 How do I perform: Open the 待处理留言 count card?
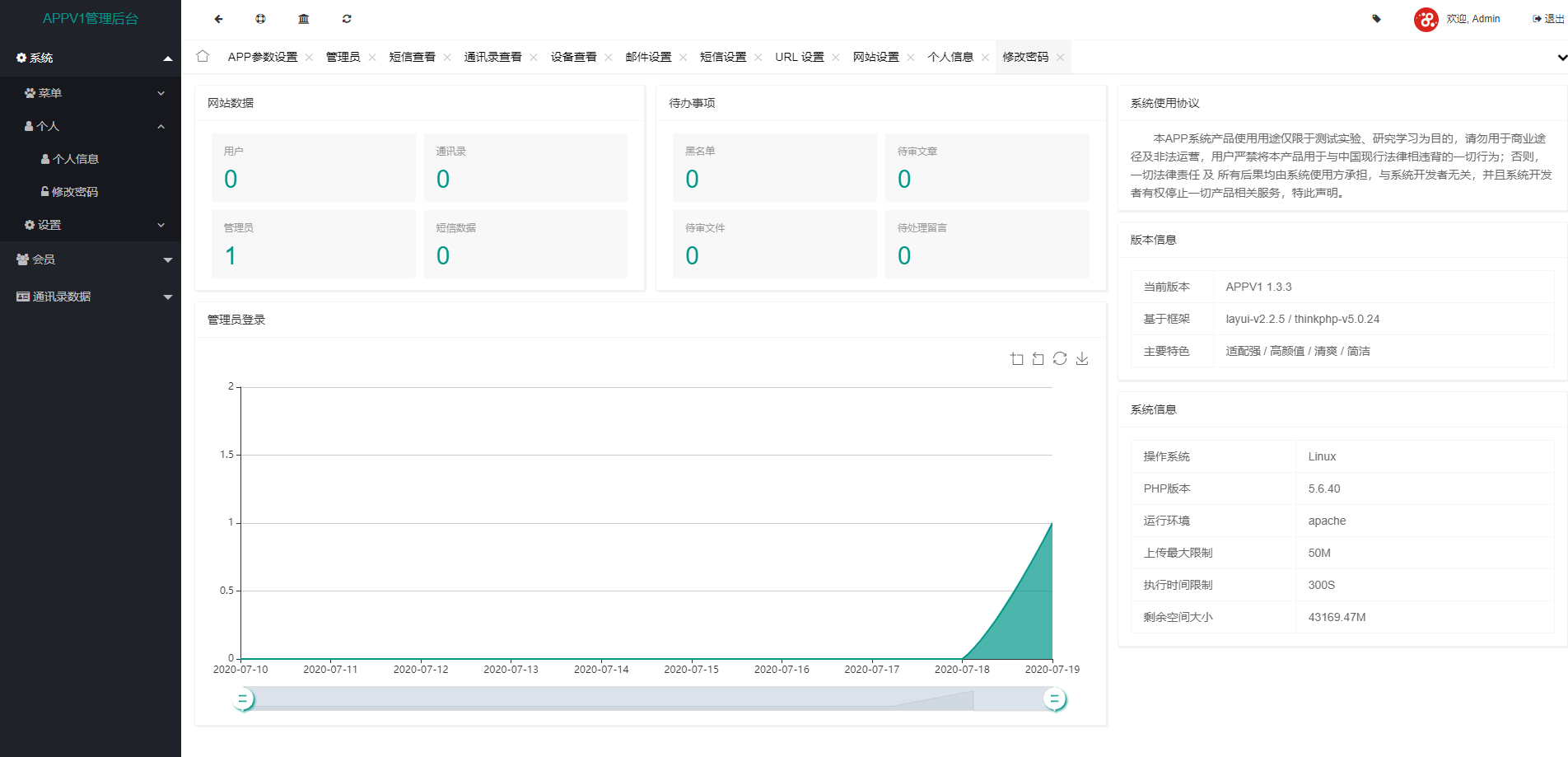point(987,244)
